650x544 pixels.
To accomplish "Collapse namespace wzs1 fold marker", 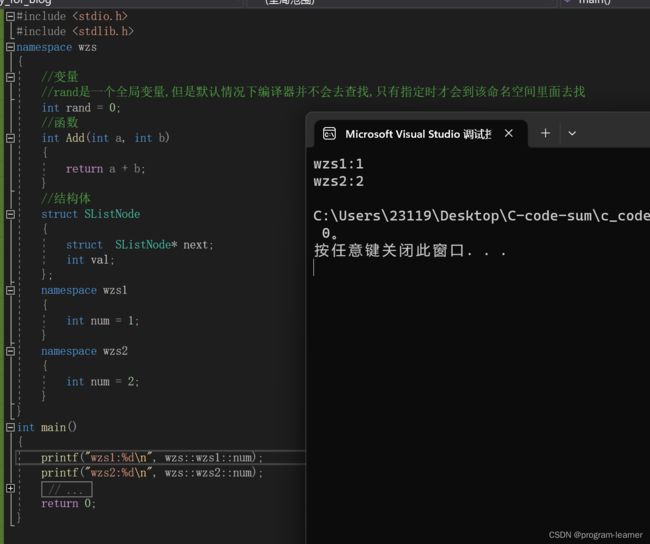I will (10, 290).
